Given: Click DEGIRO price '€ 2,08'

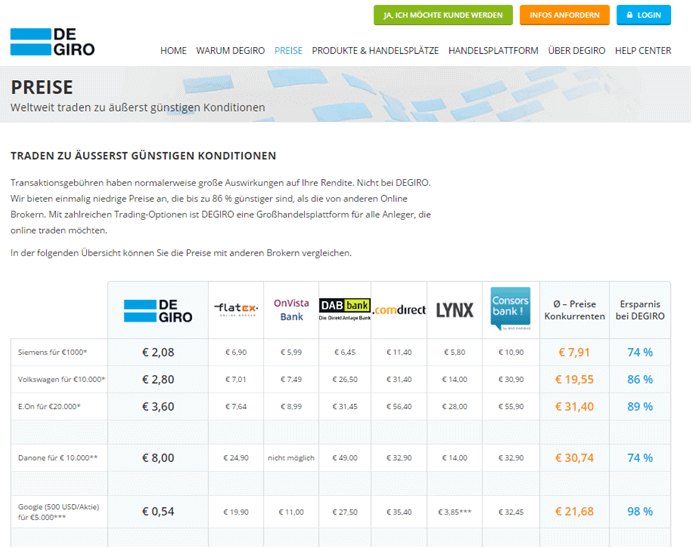Looking at the screenshot, I should (x=158, y=352).
